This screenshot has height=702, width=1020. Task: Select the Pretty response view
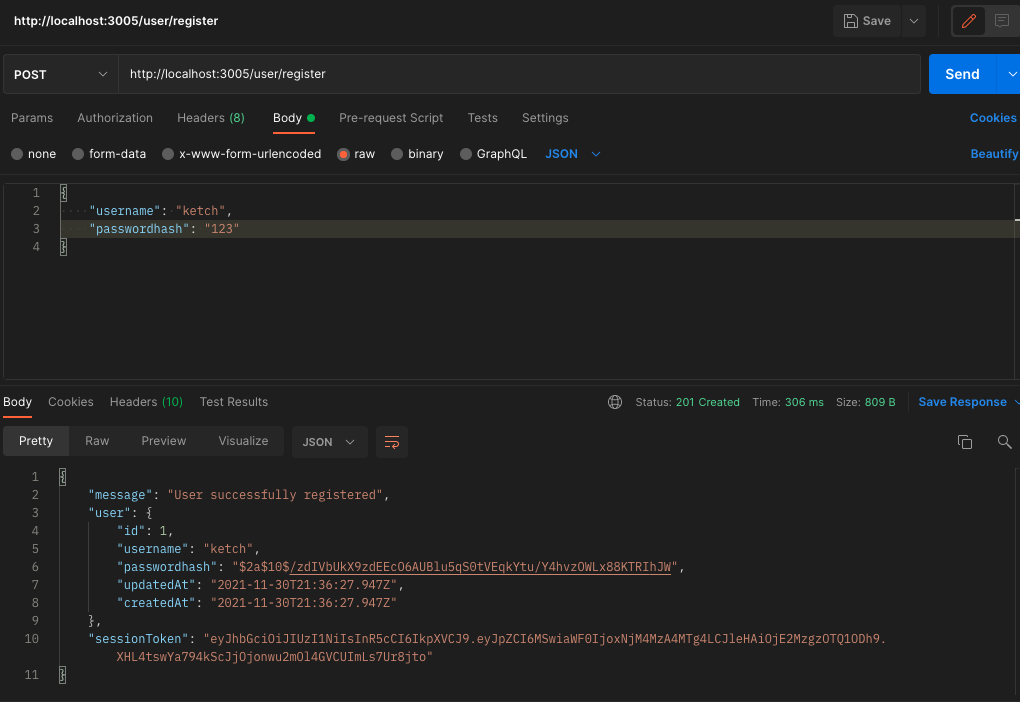36,441
